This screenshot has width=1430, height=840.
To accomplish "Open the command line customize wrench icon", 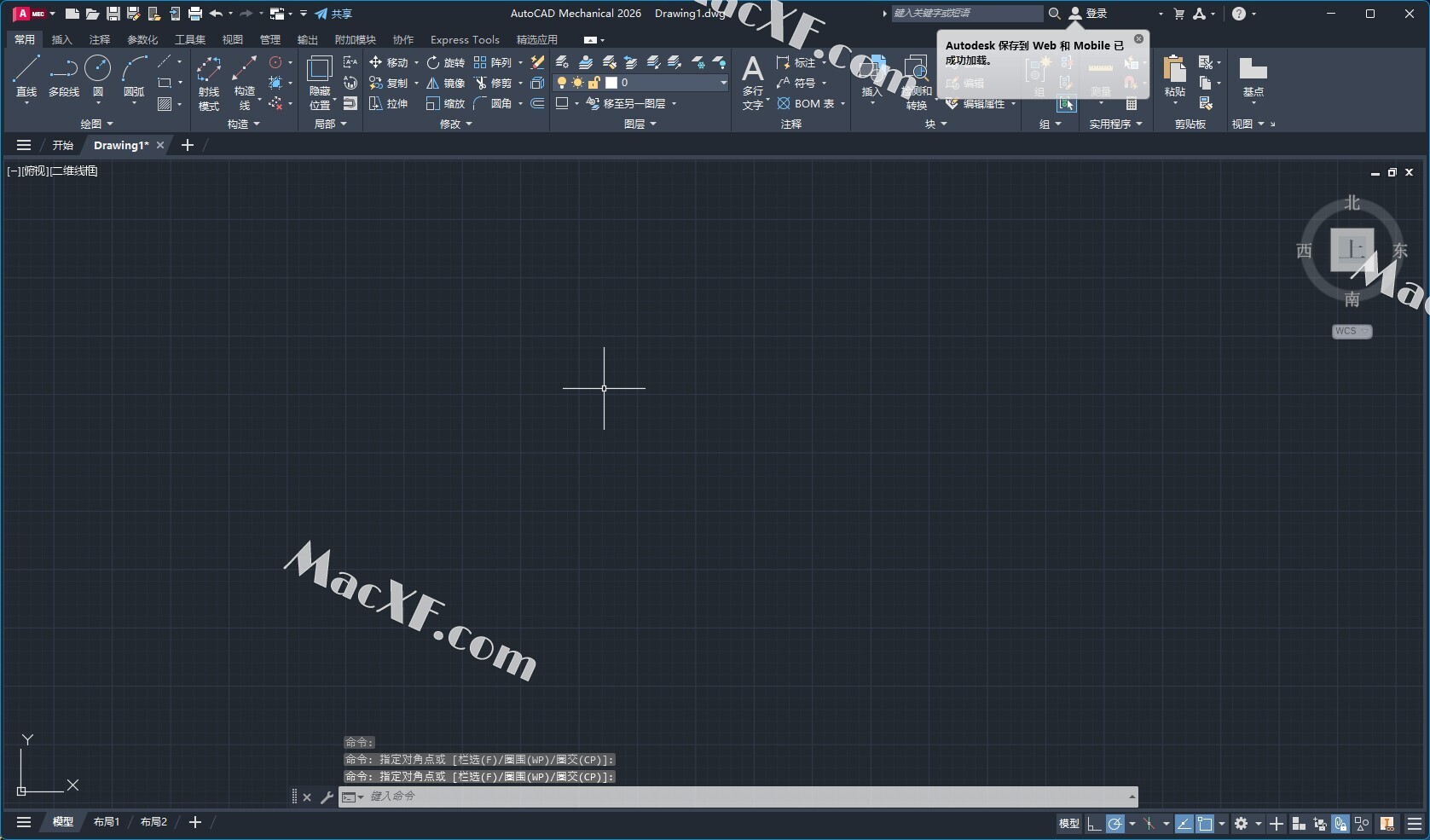I will point(327,797).
